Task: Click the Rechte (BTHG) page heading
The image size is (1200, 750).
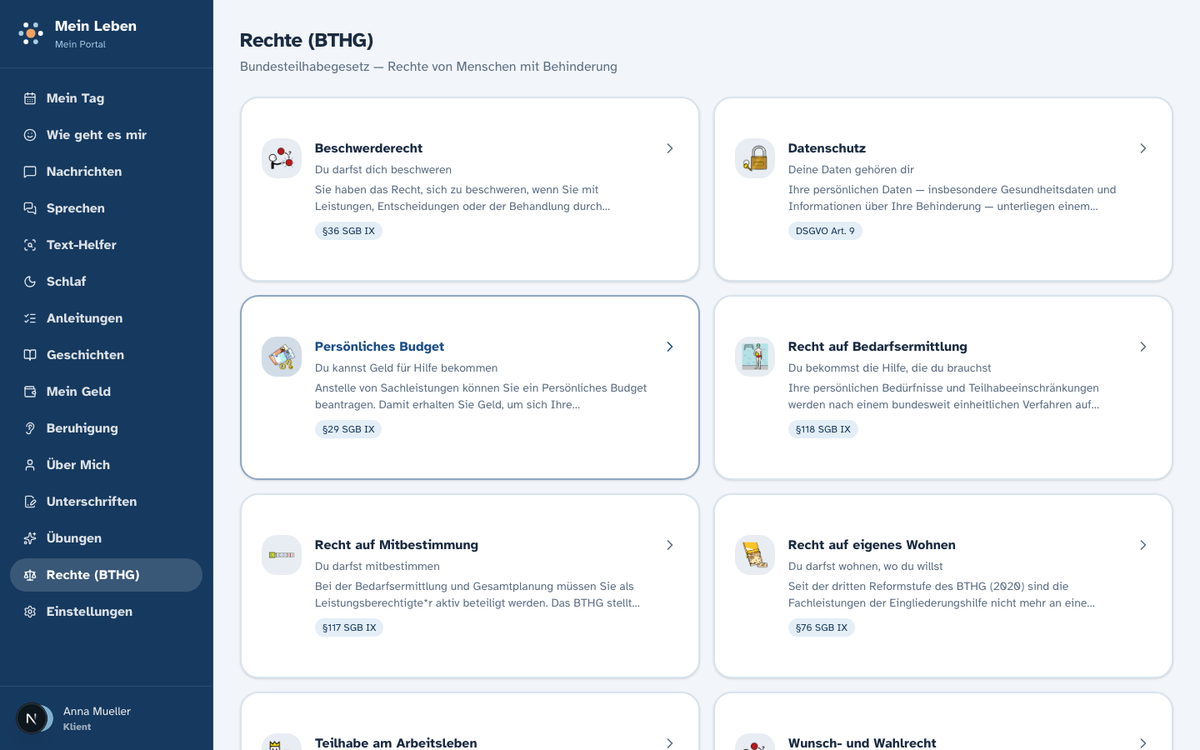Action: pyautogui.click(x=306, y=40)
